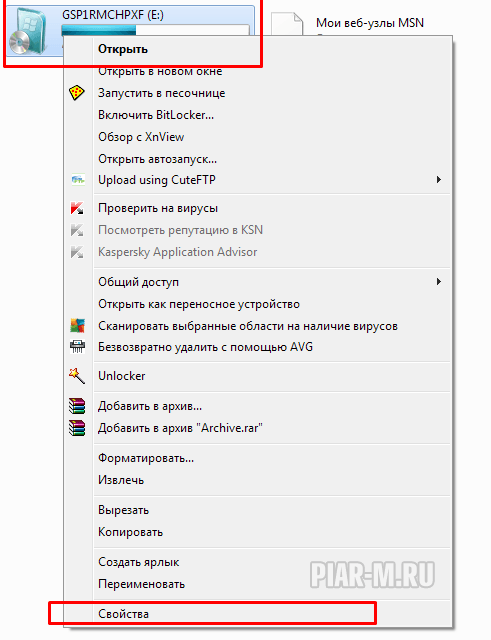Select Открыть from the context menu

(123, 49)
